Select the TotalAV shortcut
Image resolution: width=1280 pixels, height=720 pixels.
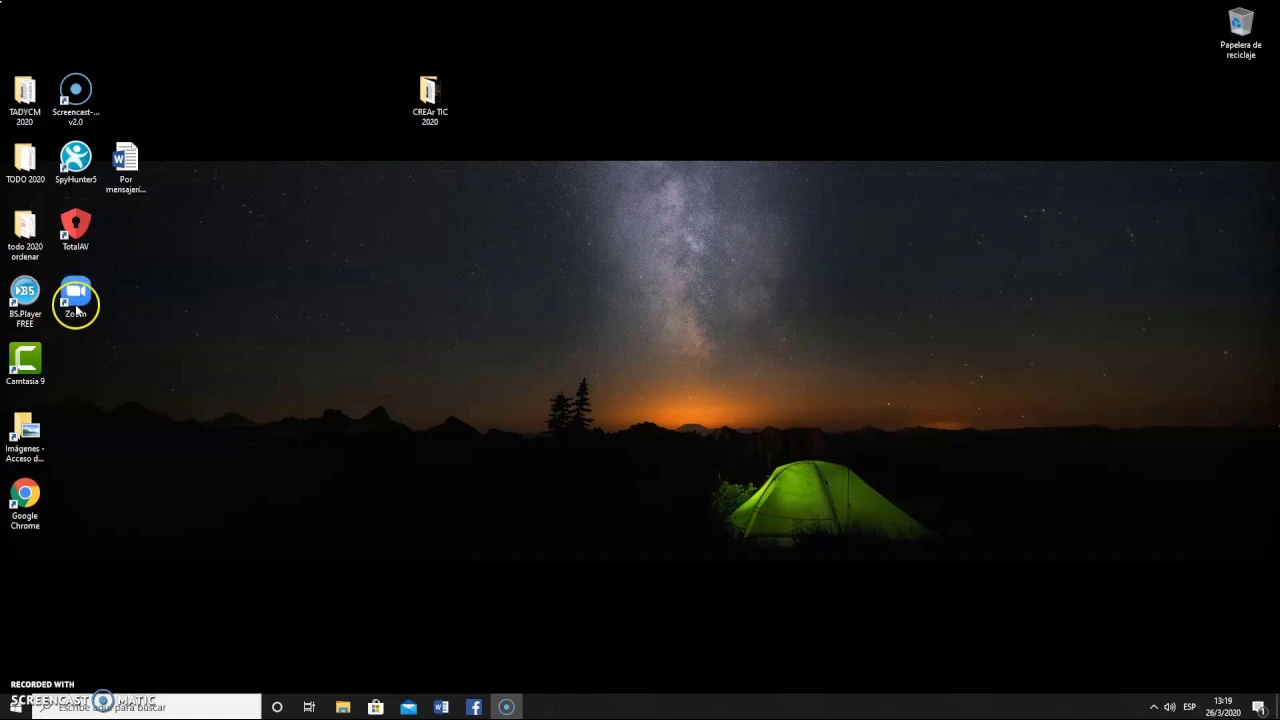pyautogui.click(x=76, y=231)
